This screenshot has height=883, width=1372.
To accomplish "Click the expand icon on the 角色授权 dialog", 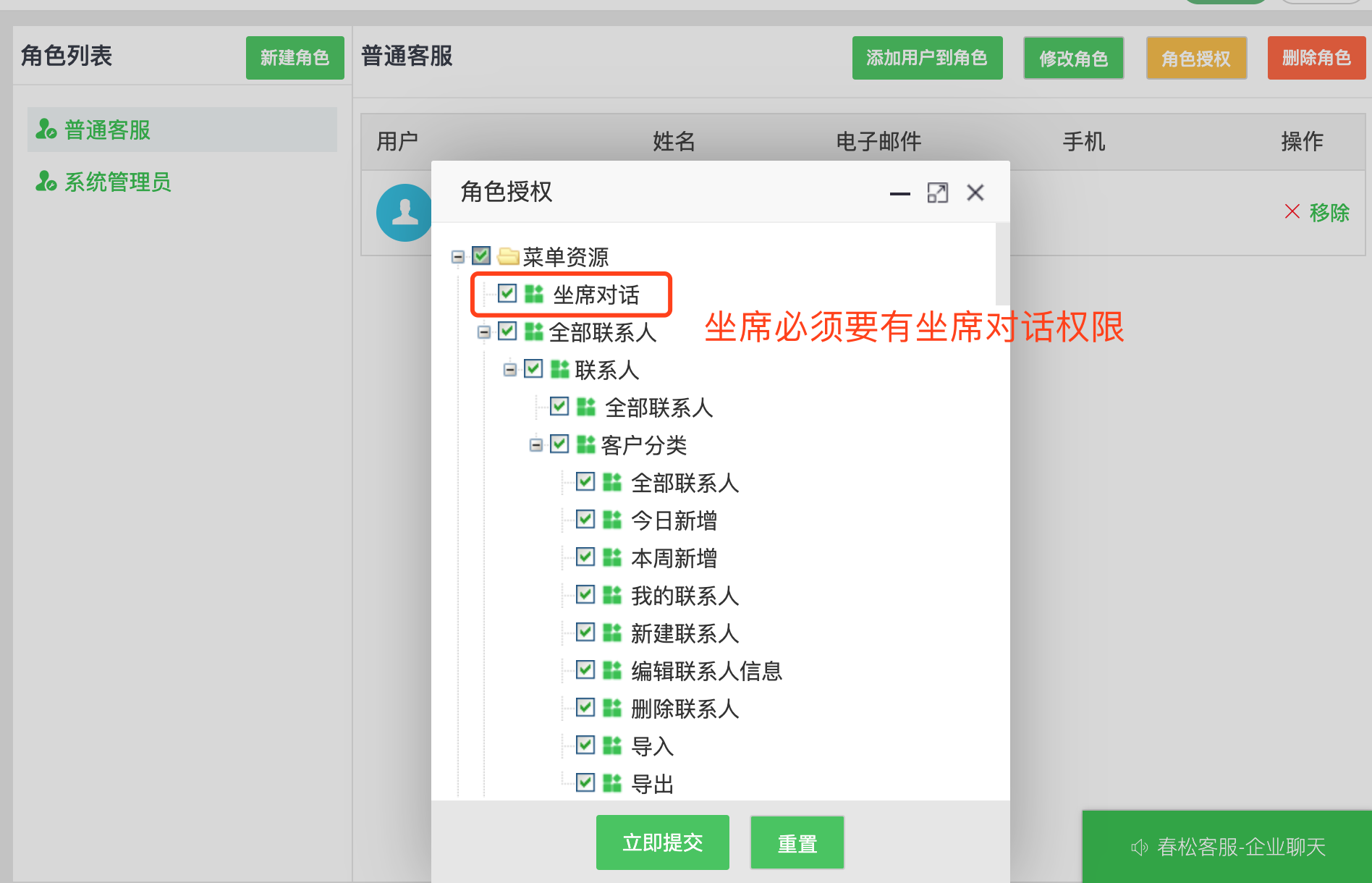I will pyautogui.click(x=938, y=193).
